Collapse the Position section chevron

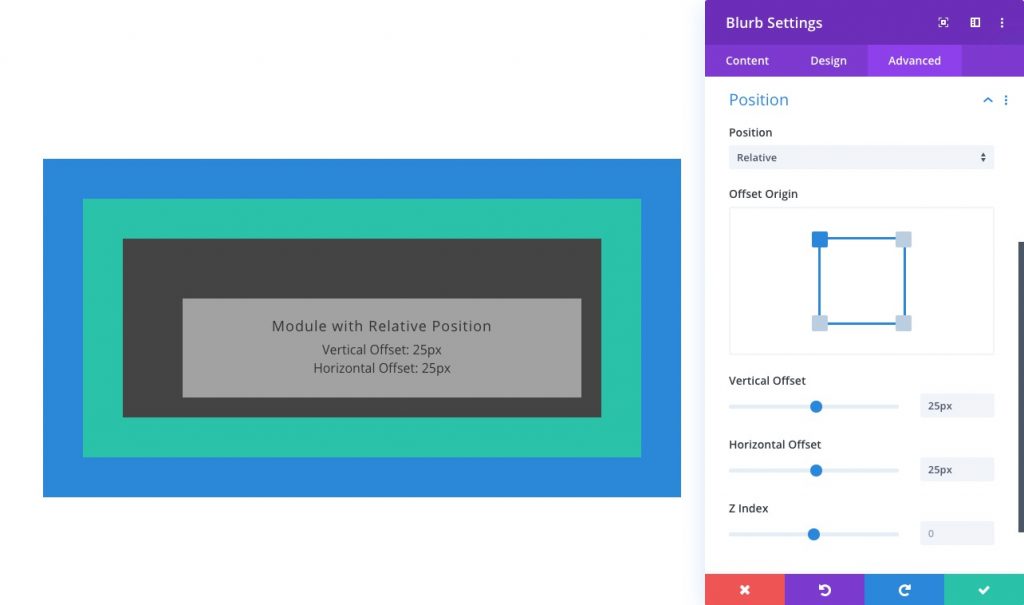pyautogui.click(x=987, y=100)
